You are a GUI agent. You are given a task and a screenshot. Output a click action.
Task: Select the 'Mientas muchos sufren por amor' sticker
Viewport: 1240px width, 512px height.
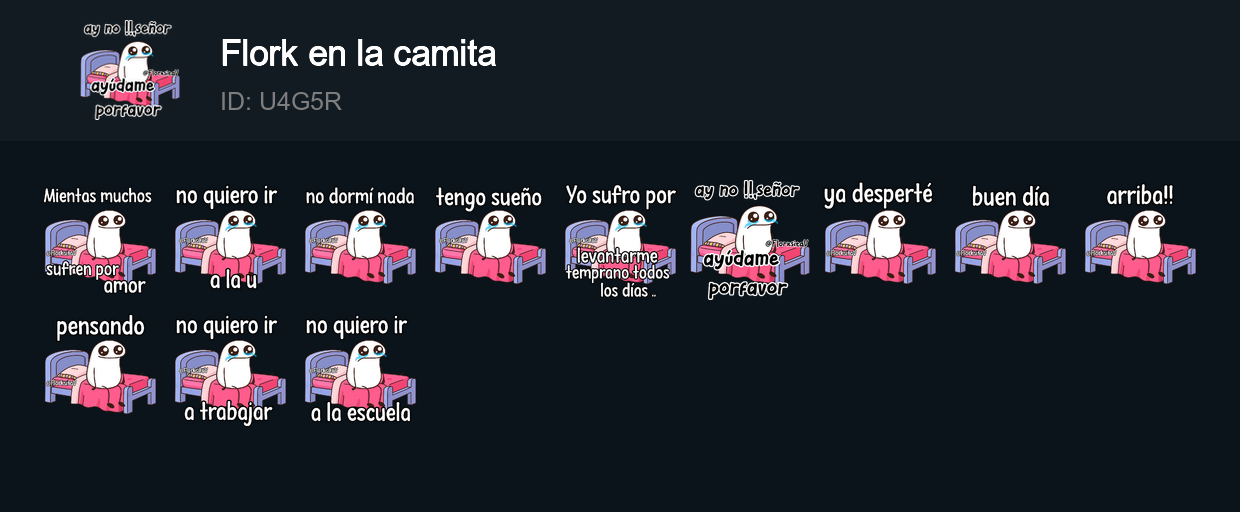coord(100,240)
